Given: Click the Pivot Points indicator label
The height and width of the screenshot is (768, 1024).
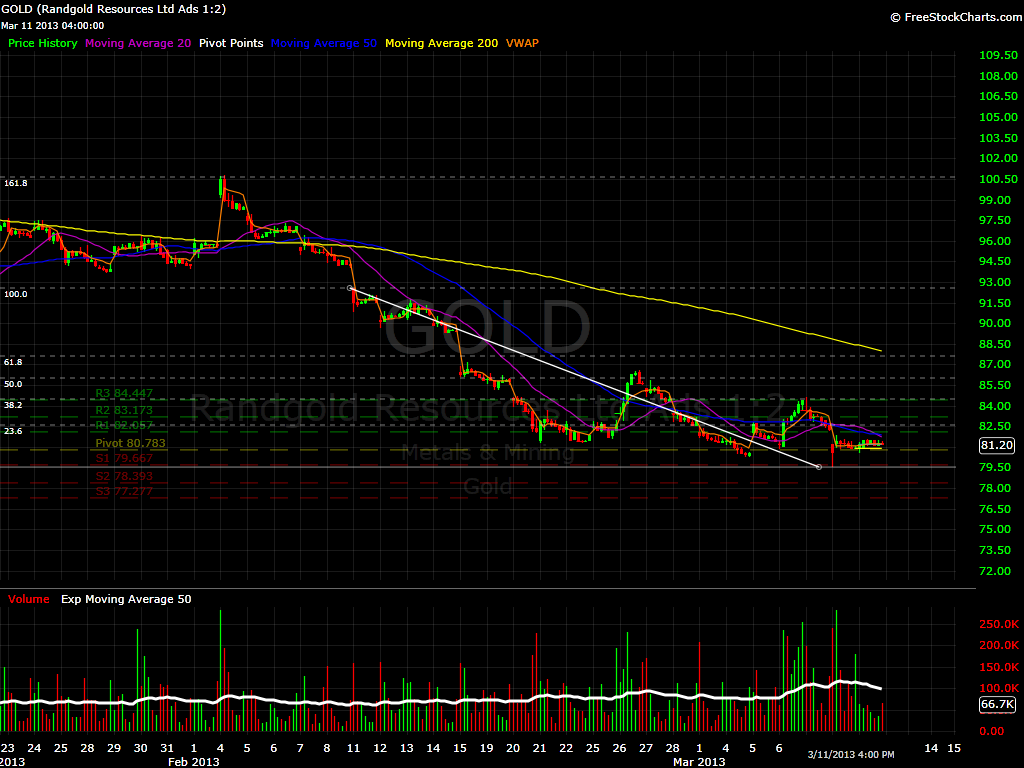Looking at the screenshot, I should coord(229,43).
